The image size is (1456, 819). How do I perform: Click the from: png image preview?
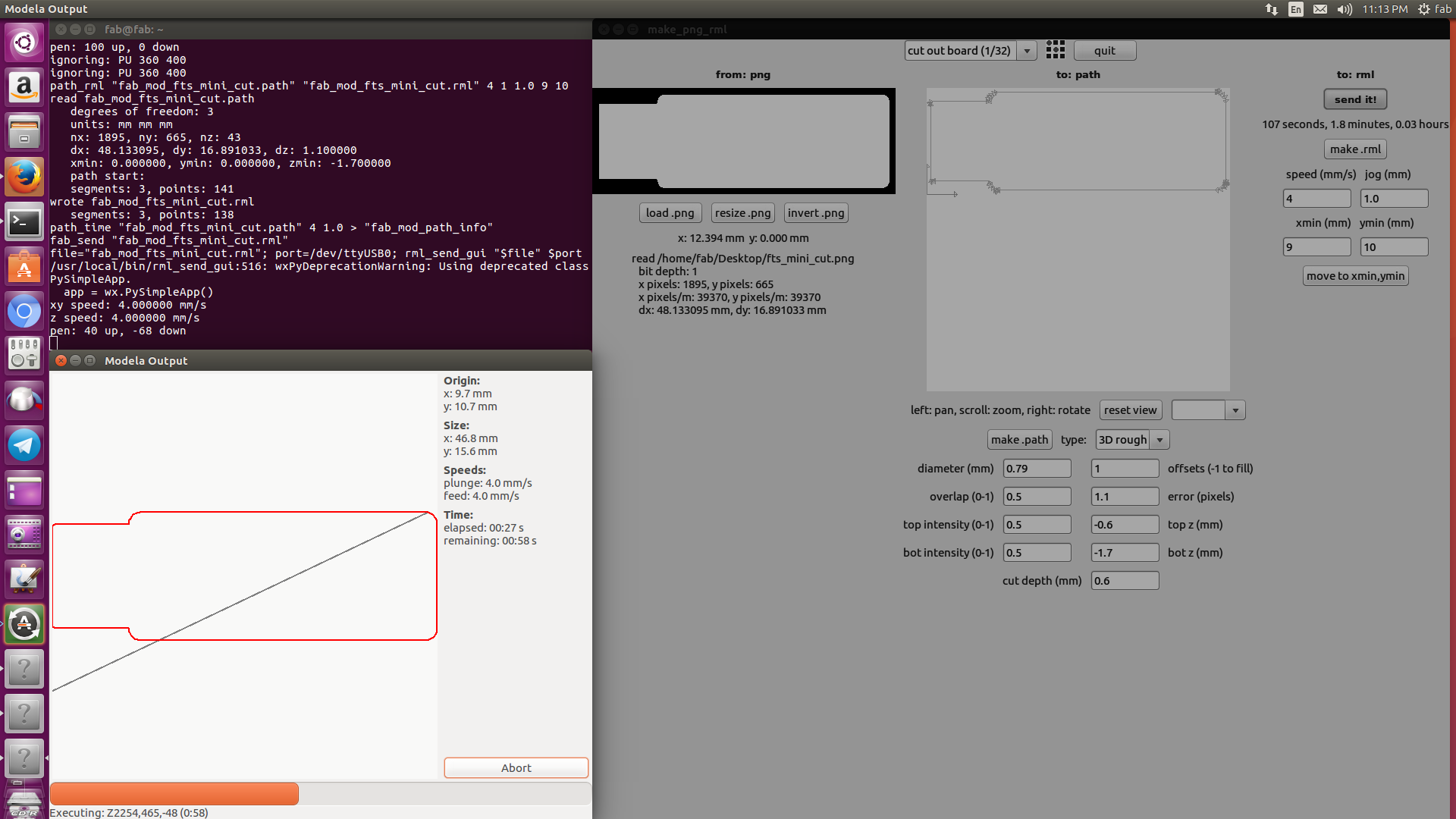tap(743, 141)
